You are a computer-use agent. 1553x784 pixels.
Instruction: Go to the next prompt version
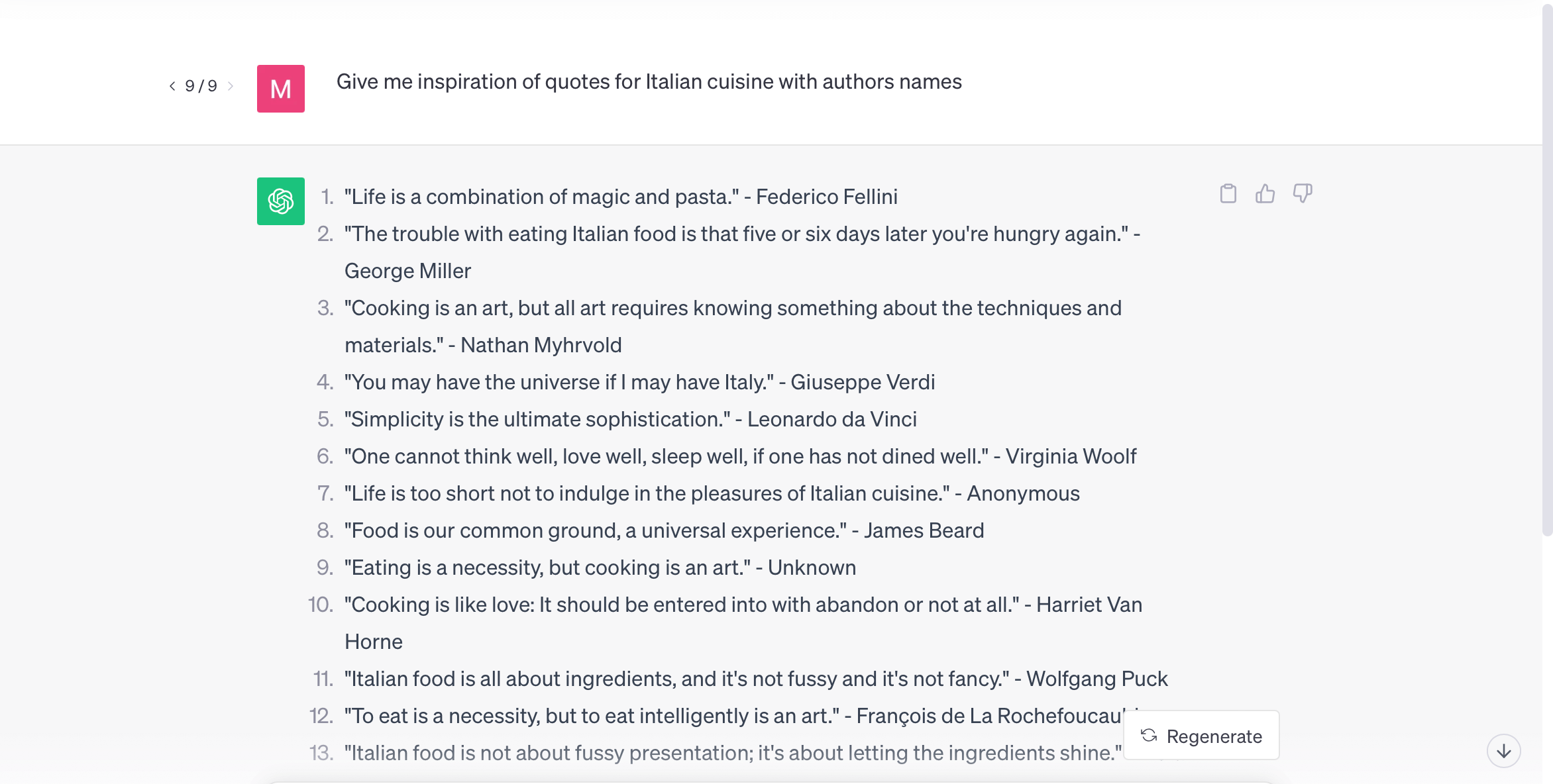tap(231, 86)
